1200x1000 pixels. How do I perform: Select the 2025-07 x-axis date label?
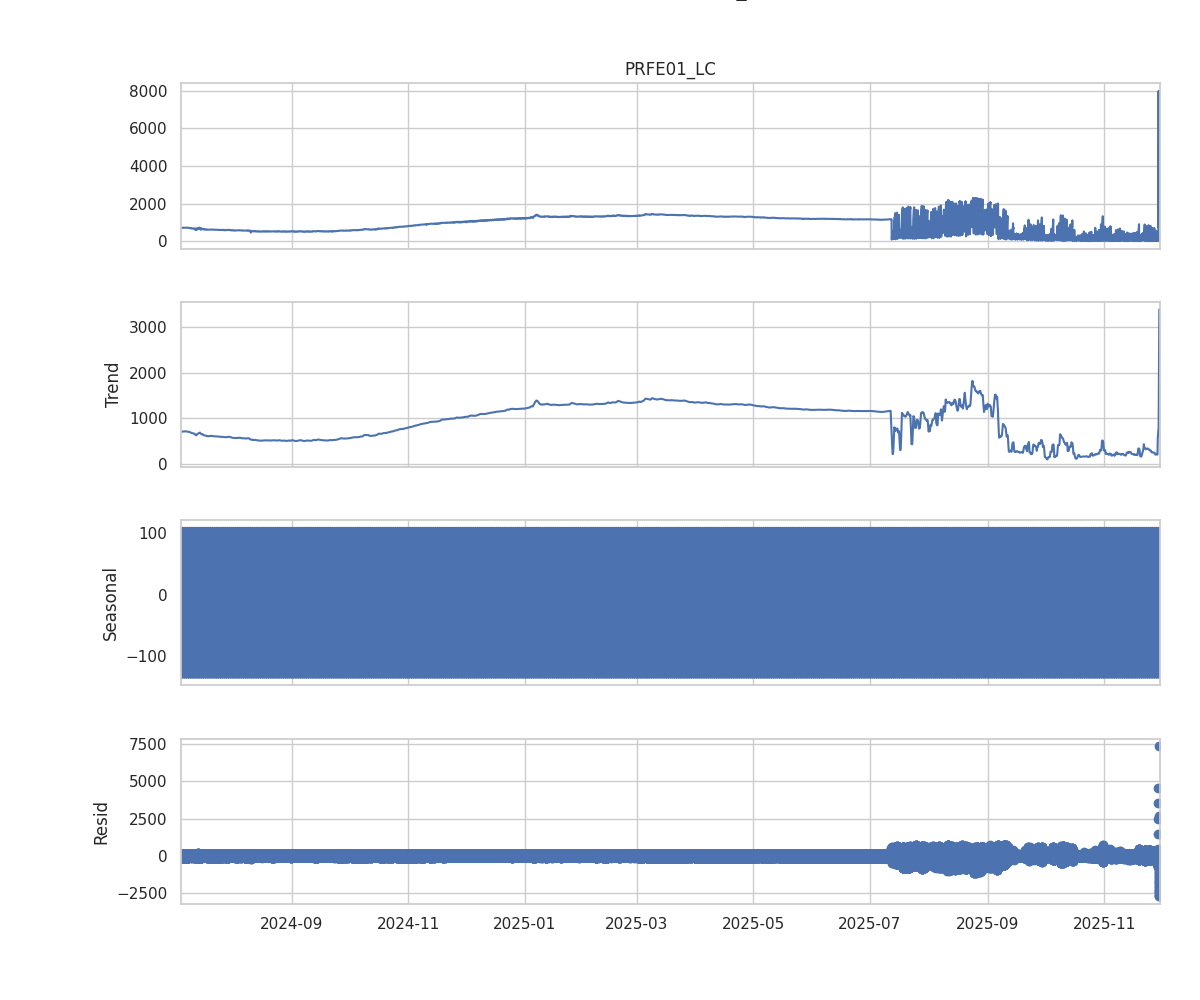(x=870, y=923)
